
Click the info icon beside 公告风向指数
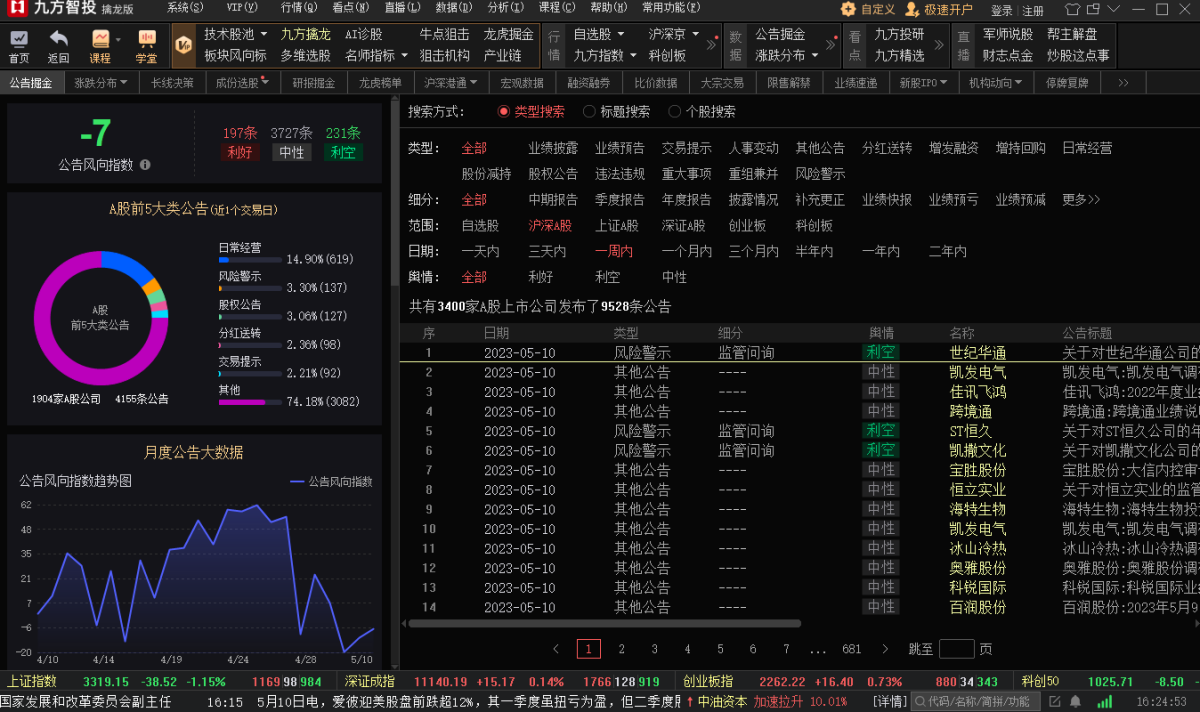coord(145,165)
